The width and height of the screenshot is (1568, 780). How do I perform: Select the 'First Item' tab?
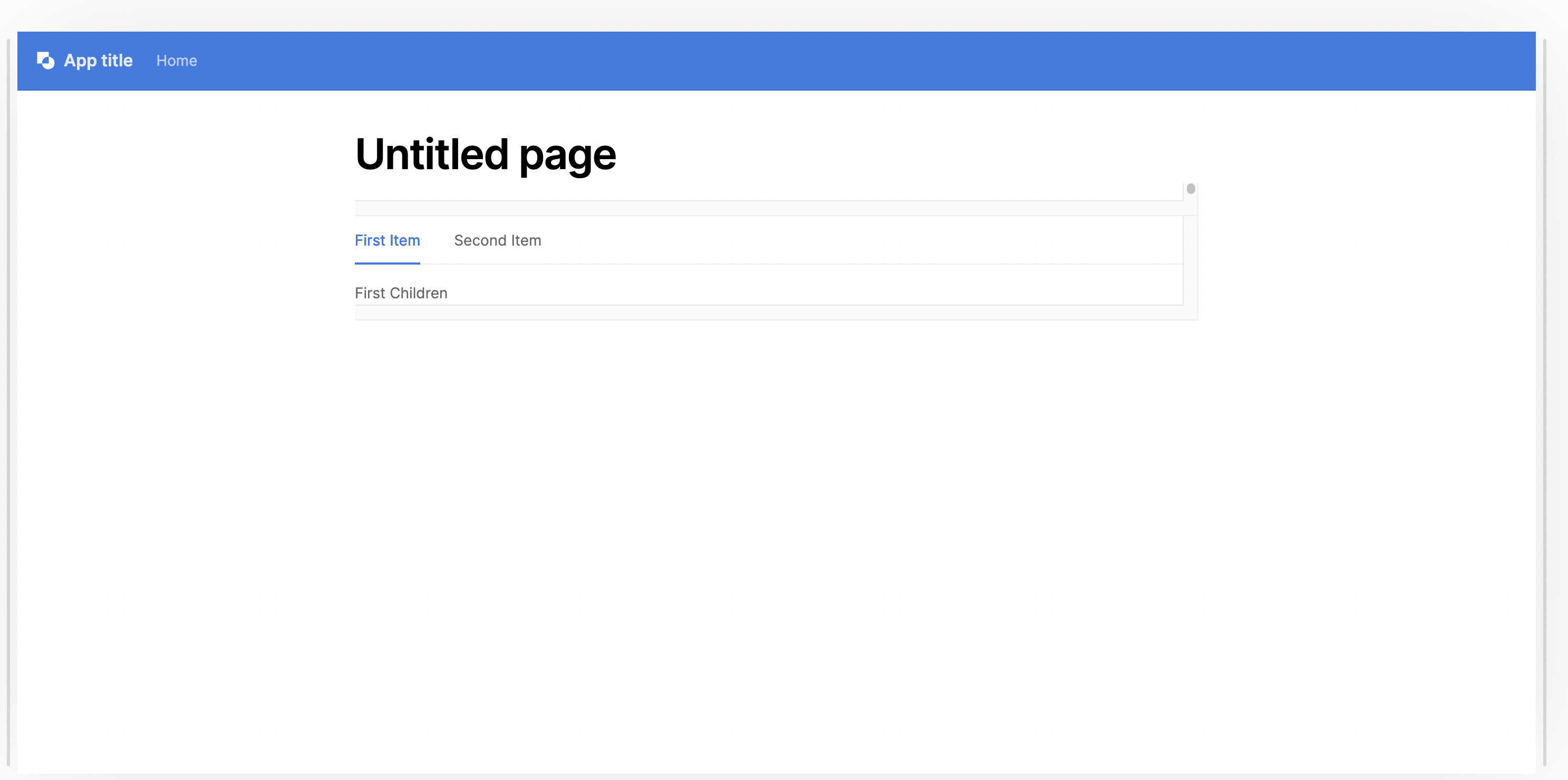point(387,240)
